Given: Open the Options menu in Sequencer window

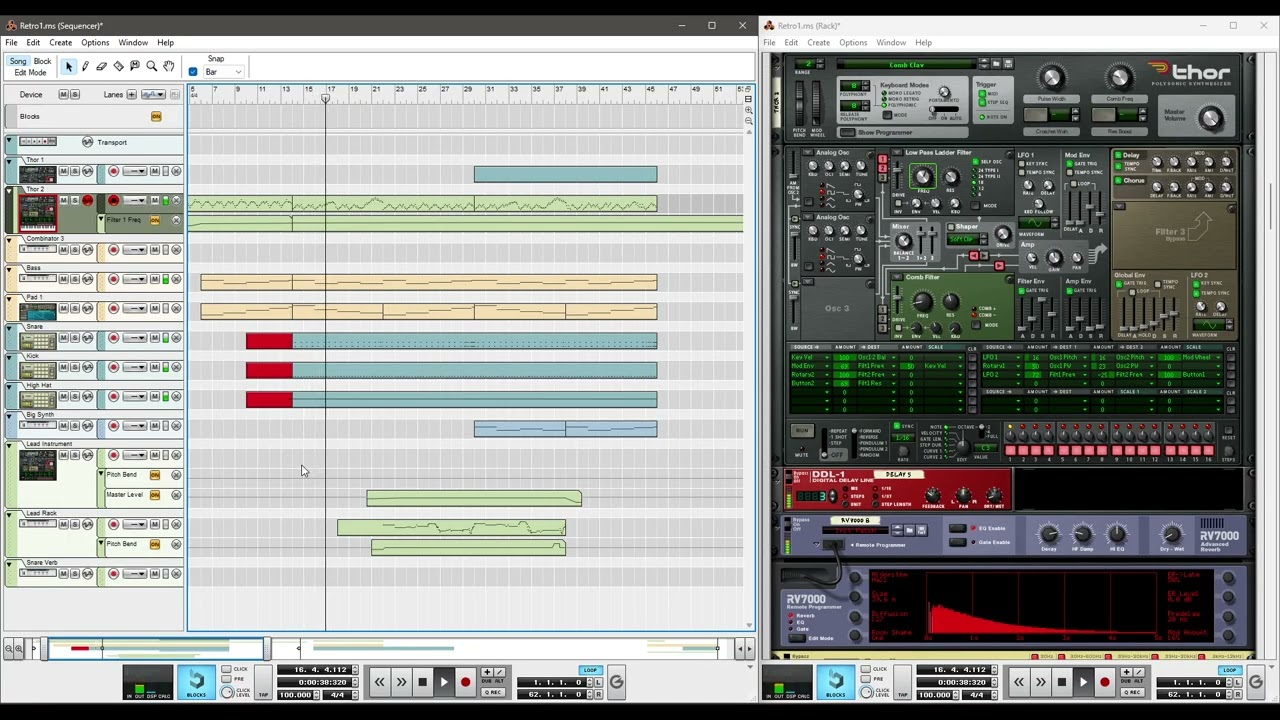Looking at the screenshot, I should 95,43.
